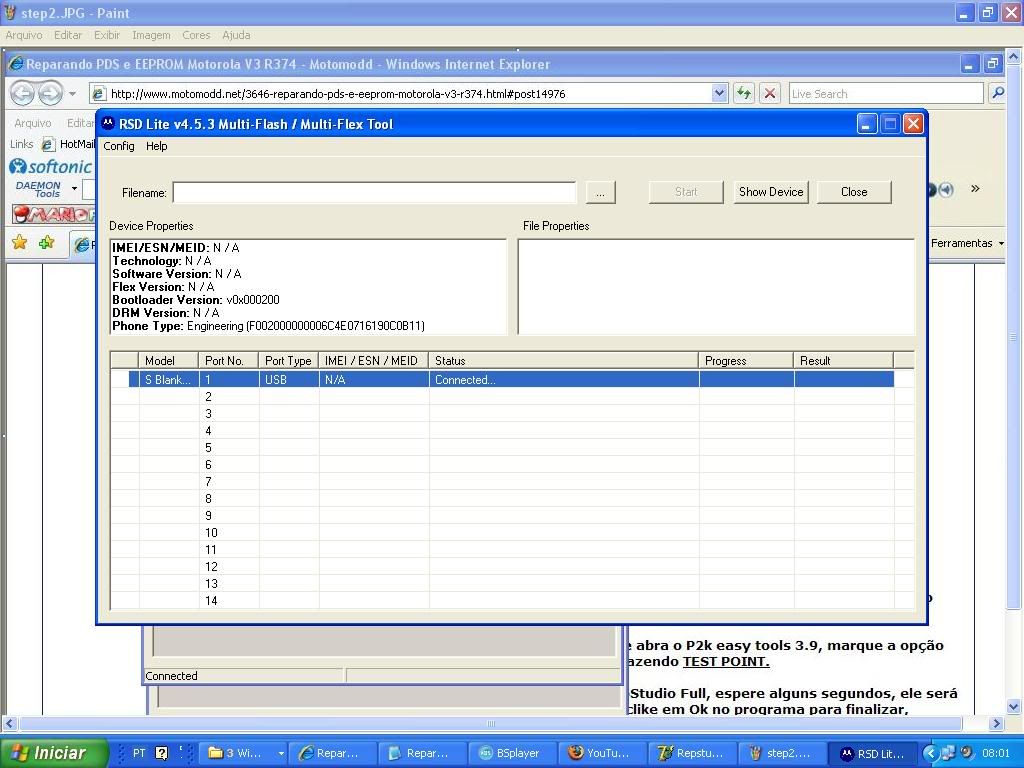This screenshot has width=1024, height=768.
Task: Click the TEST POINT link text
Action: click(x=726, y=662)
